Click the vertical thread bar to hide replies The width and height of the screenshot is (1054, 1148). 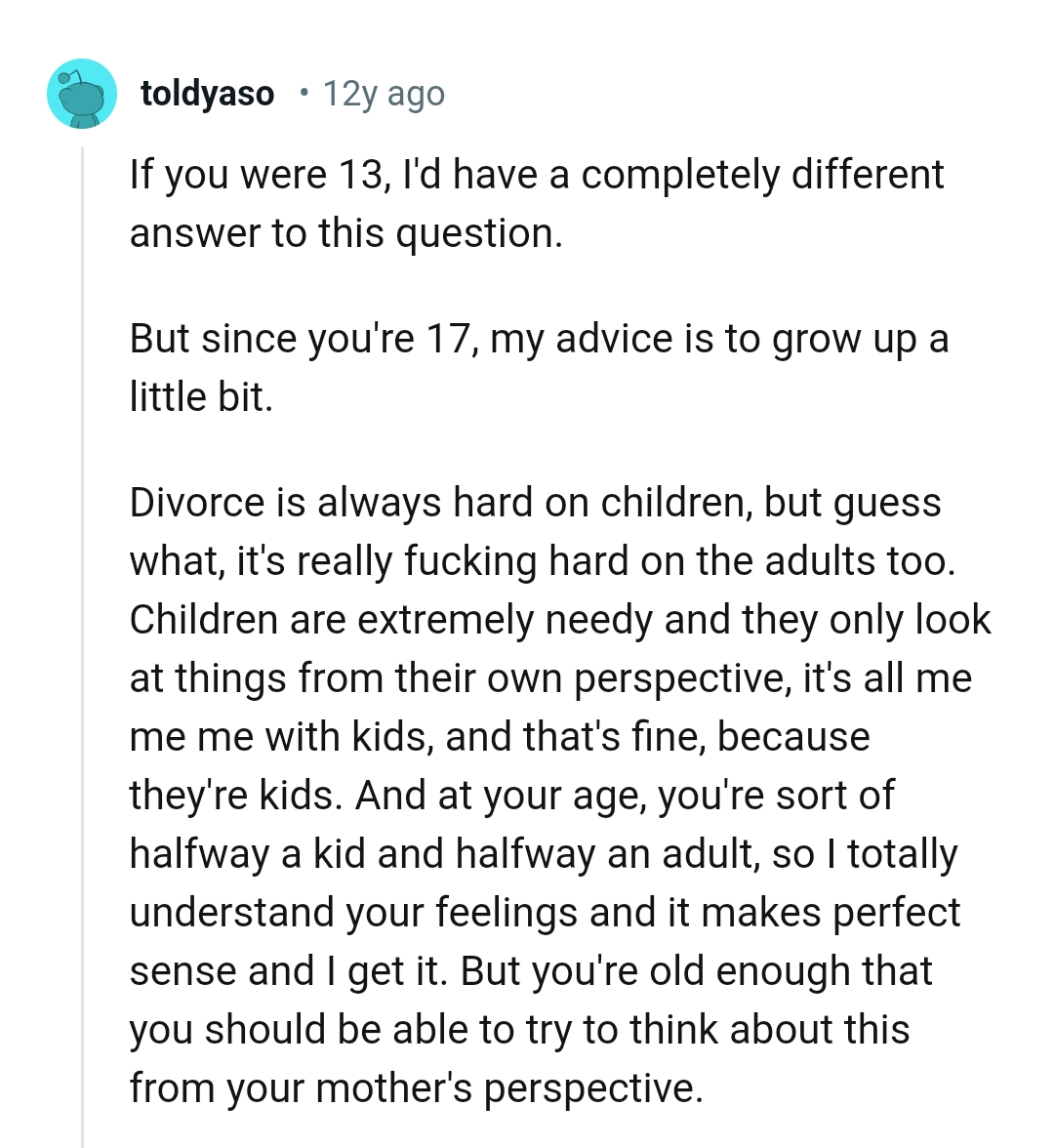click(x=82, y=586)
